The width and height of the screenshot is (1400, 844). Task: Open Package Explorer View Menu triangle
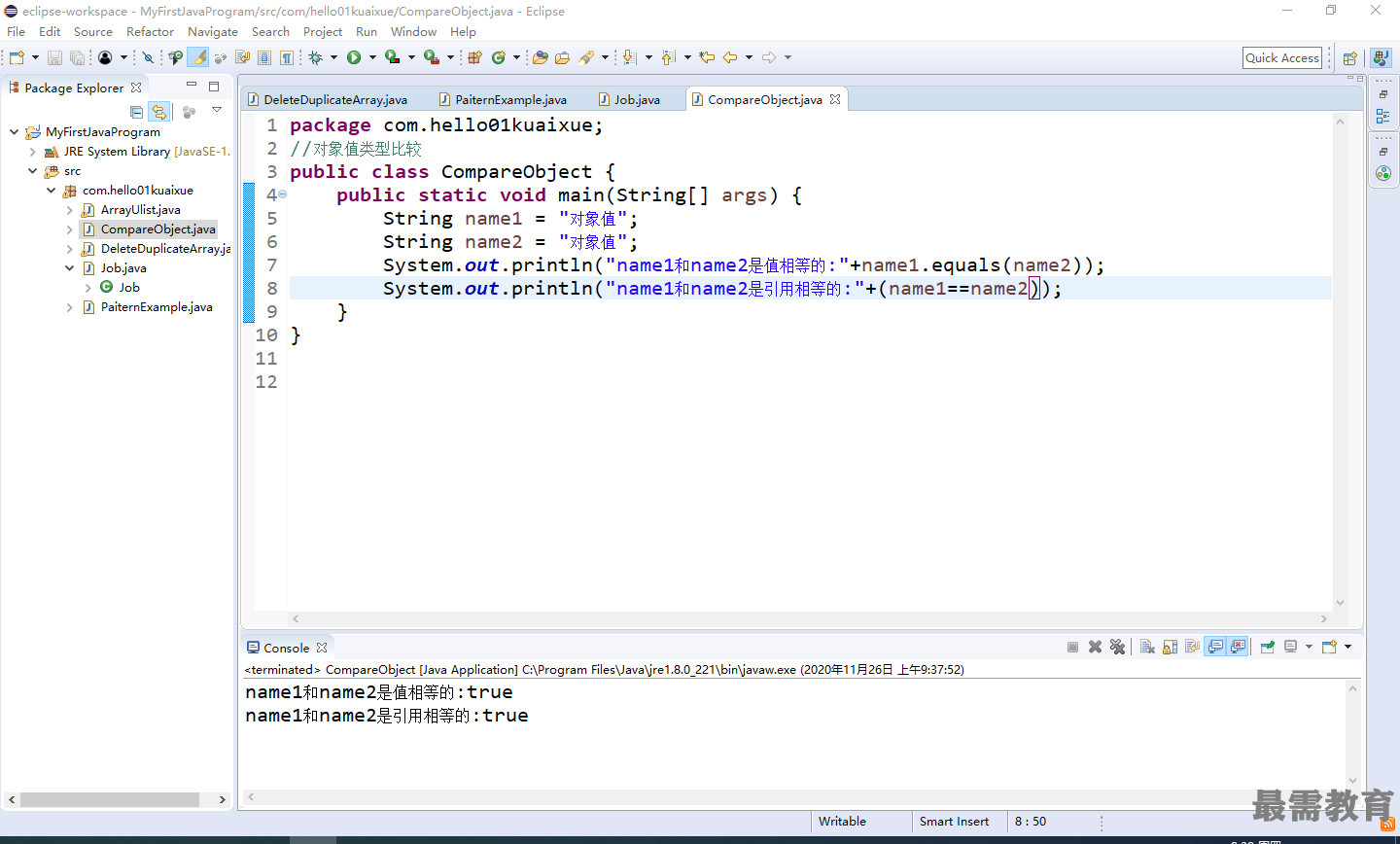click(x=217, y=110)
